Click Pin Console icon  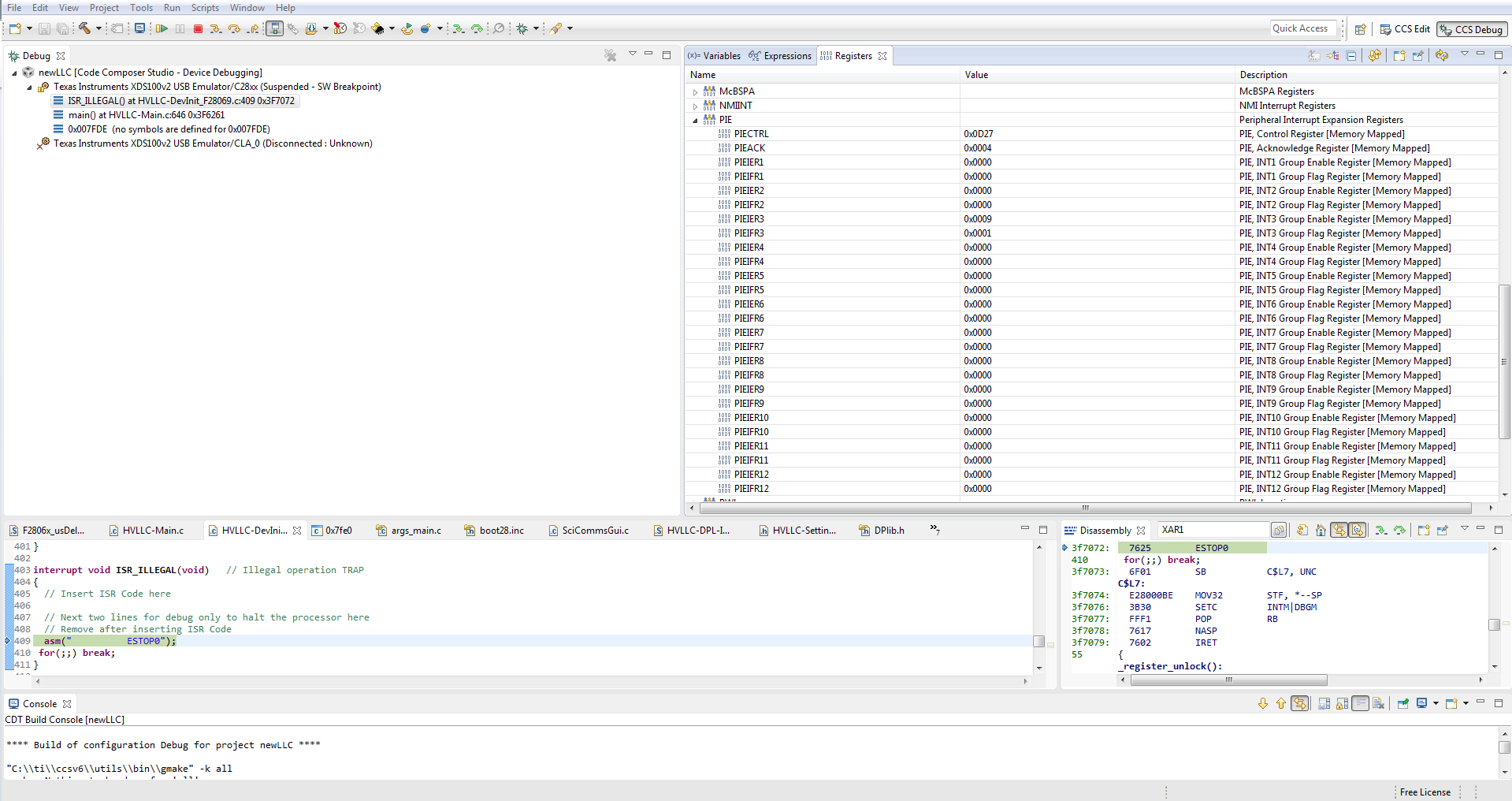tap(1402, 703)
